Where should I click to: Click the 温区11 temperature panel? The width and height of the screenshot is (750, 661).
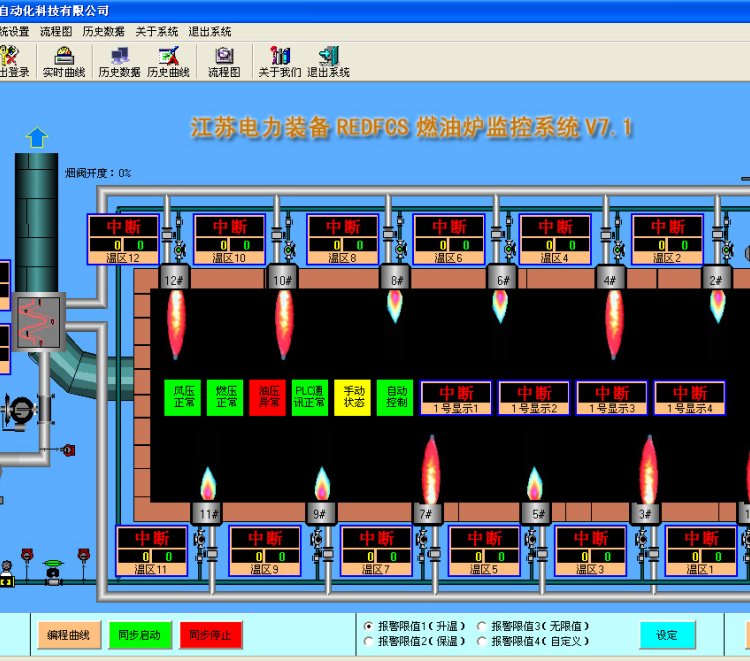[152, 551]
